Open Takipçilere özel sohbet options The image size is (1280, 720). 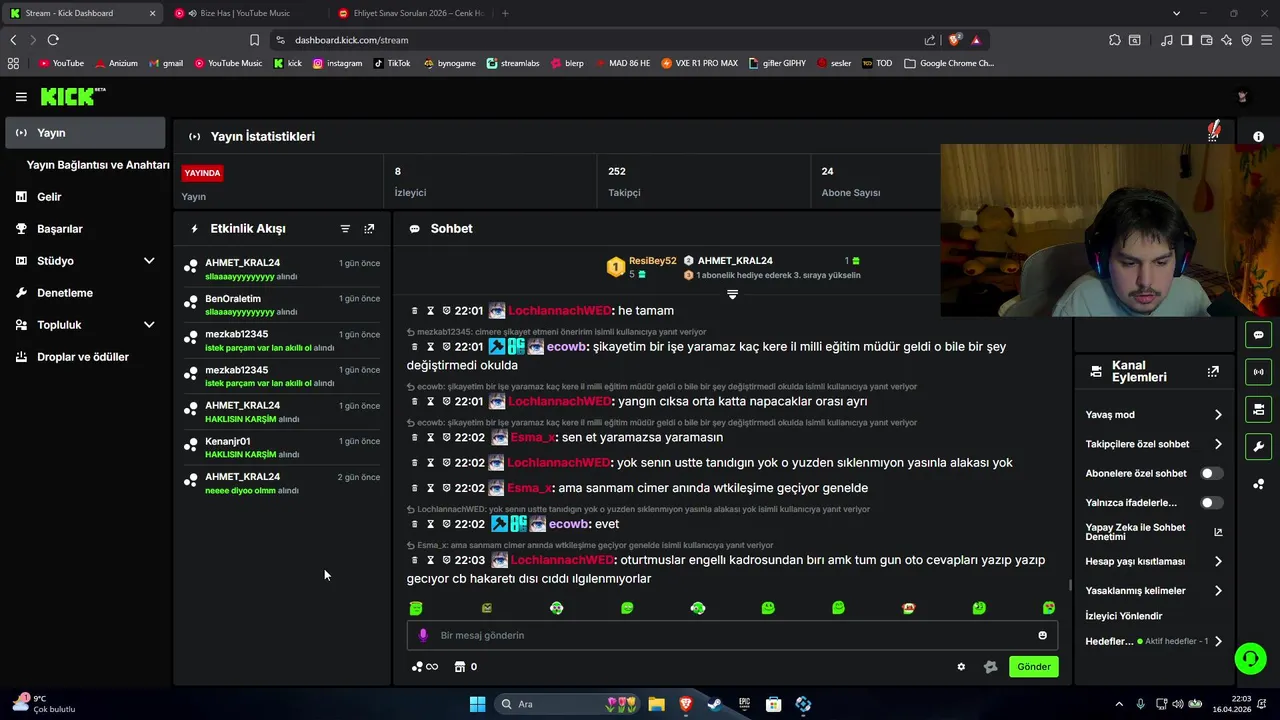point(1154,444)
